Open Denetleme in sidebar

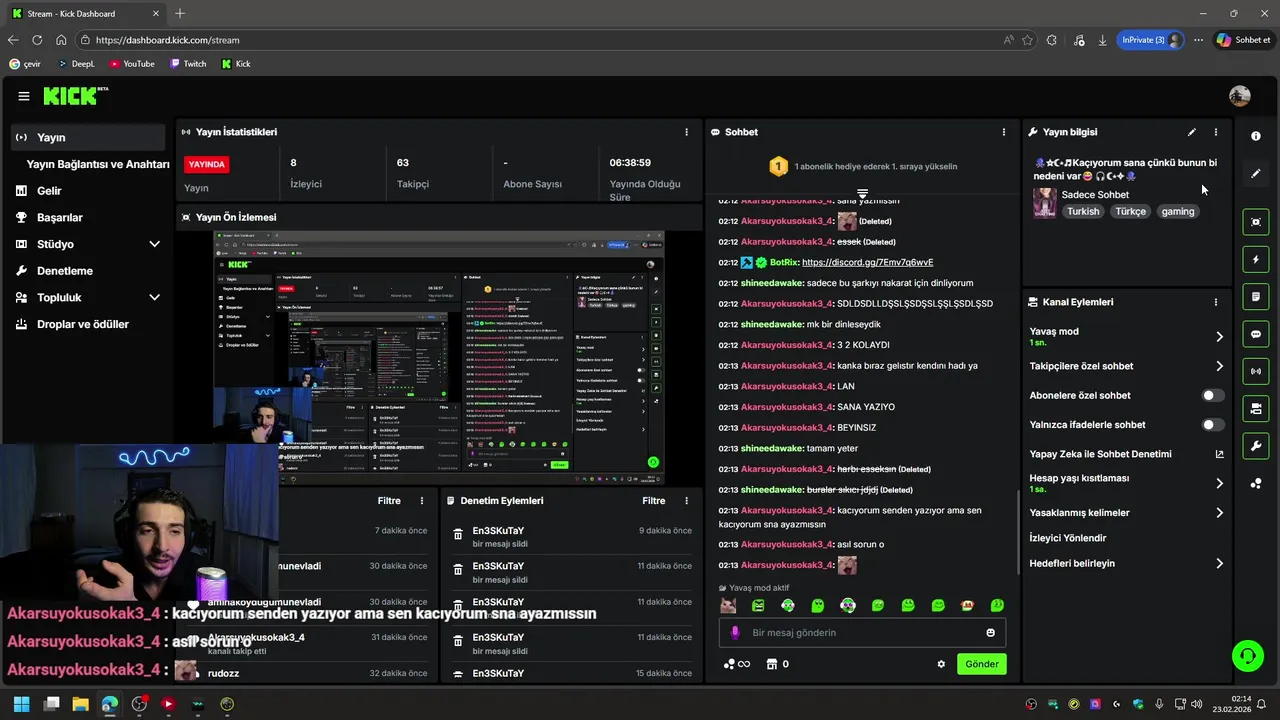coord(65,271)
